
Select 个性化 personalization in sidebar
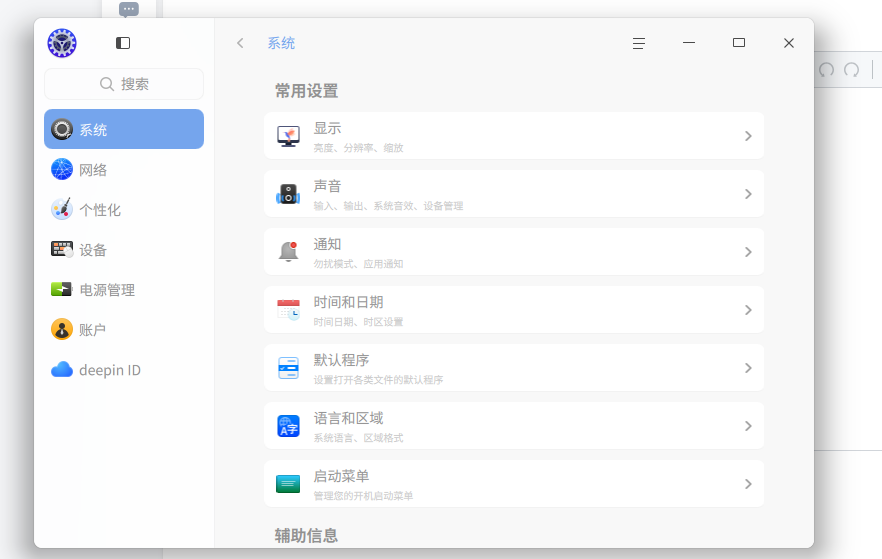pos(124,209)
